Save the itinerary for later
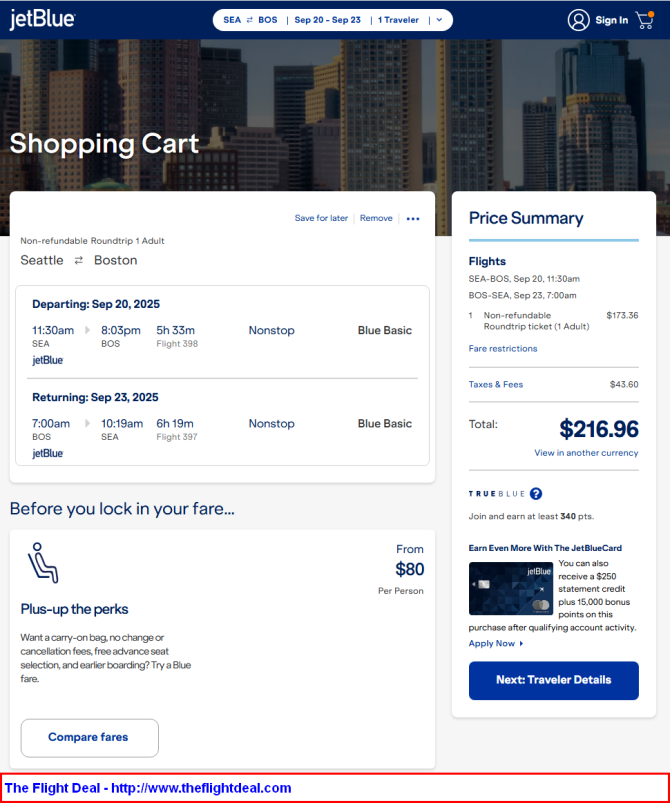The height and width of the screenshot is (803, 670). click(321, 218)
